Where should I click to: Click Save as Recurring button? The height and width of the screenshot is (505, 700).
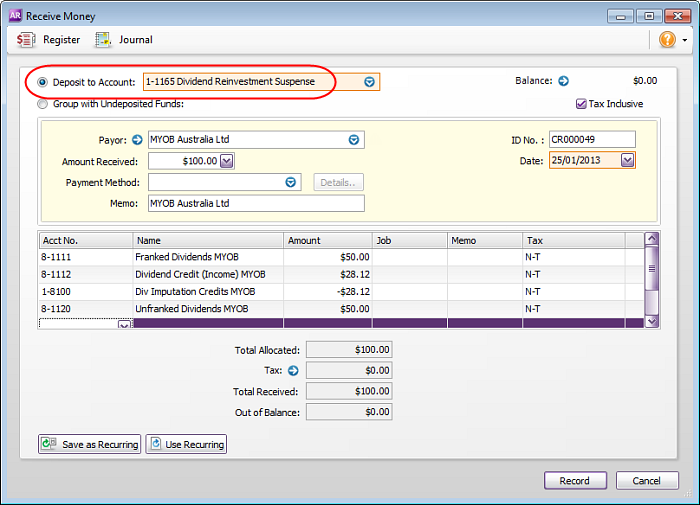[x=89, y=444]
